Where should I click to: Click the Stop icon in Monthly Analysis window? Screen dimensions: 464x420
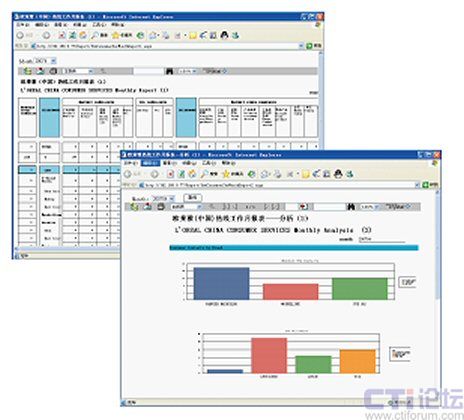170,174
